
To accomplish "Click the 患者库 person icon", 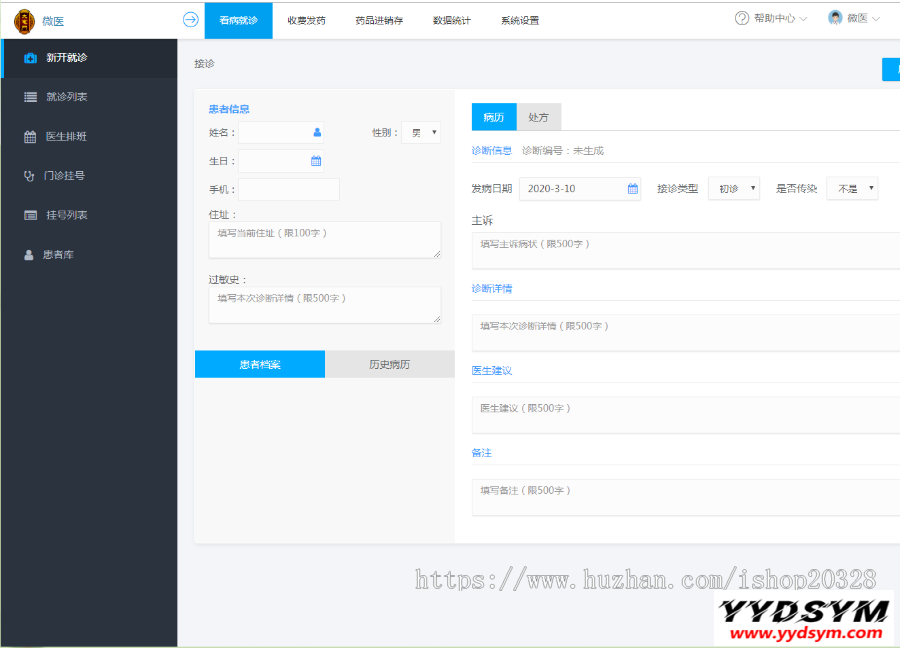I will point(29,255).
